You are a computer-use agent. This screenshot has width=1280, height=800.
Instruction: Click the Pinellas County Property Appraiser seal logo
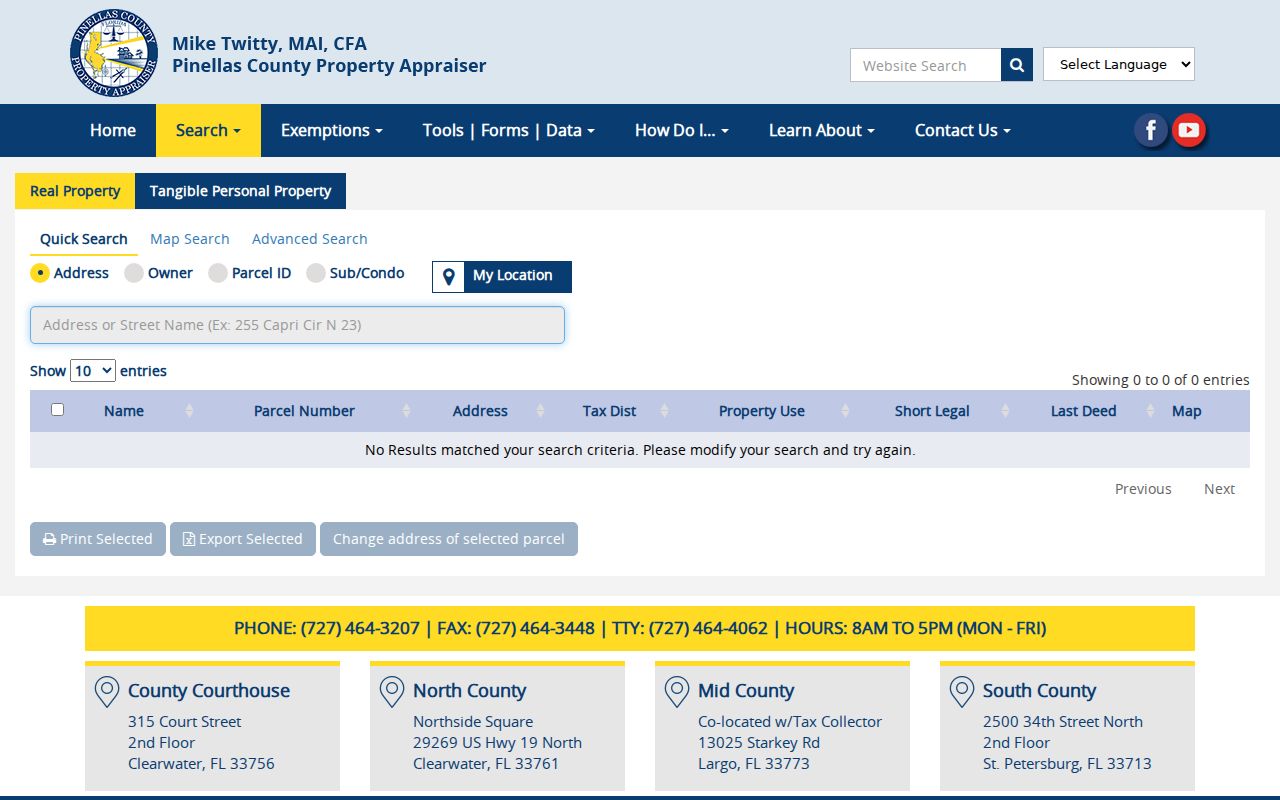(114, 53)
